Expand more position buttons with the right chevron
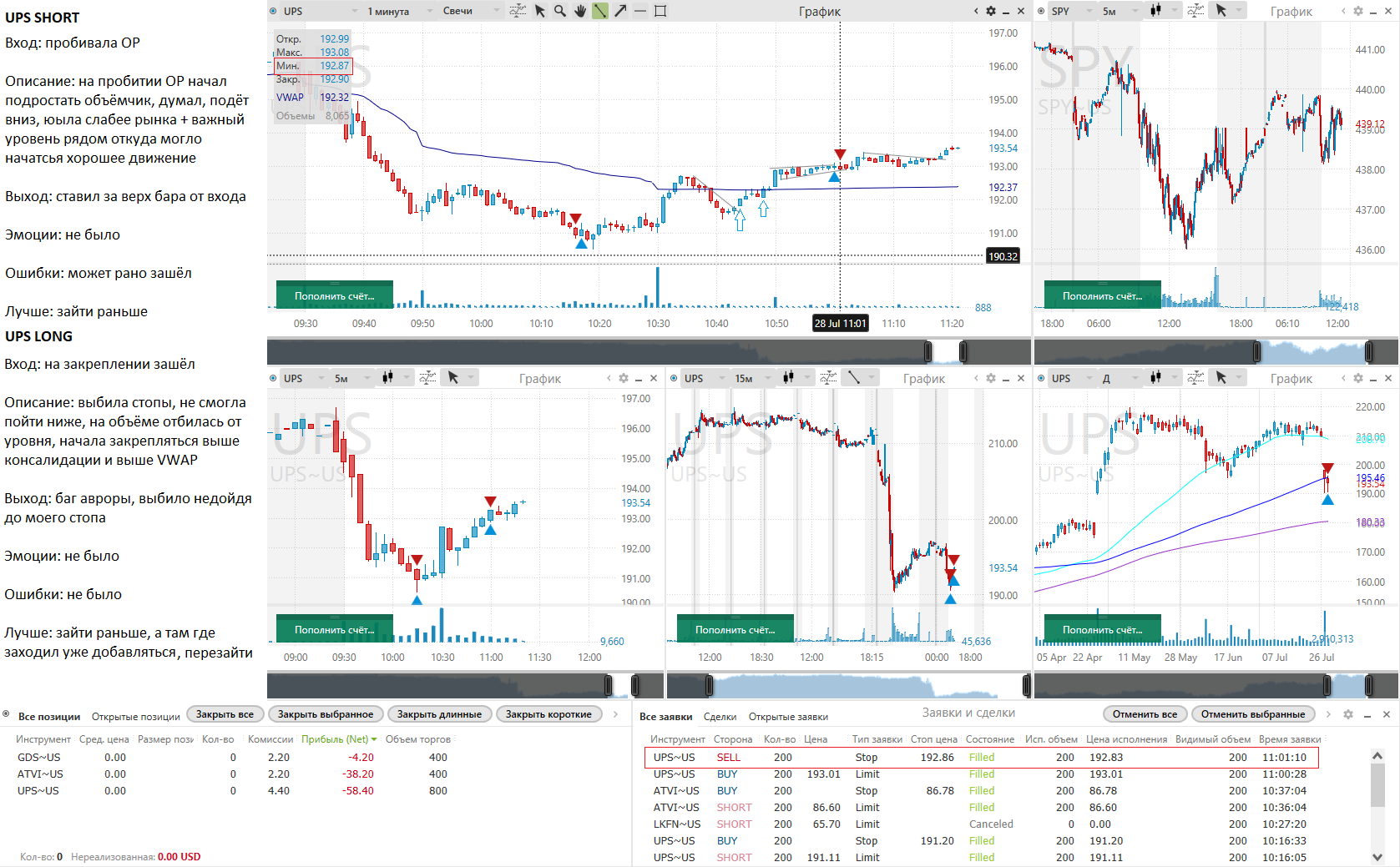 tap(616, 714)
